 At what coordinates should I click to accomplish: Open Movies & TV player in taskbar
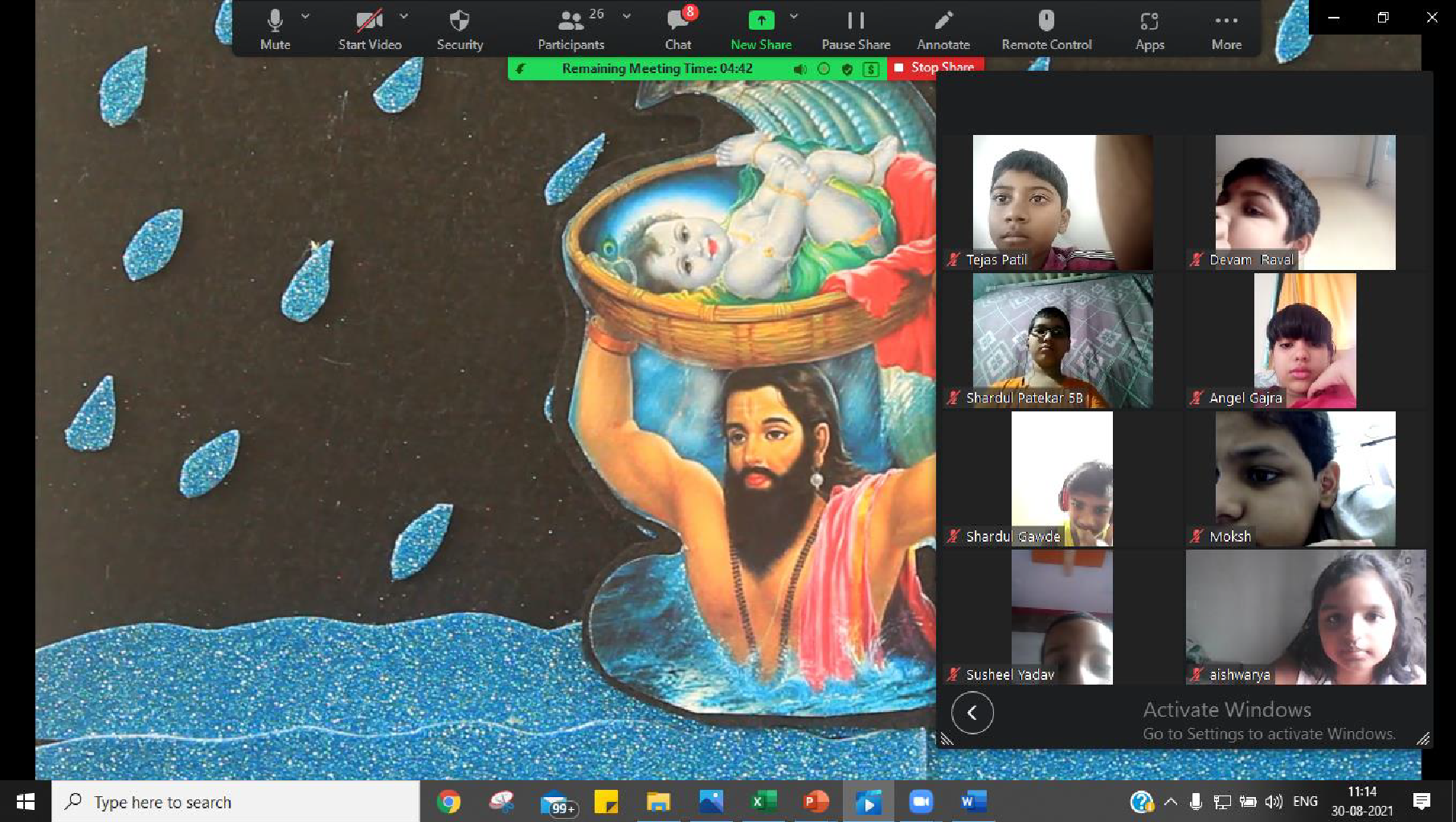[869, 801]
